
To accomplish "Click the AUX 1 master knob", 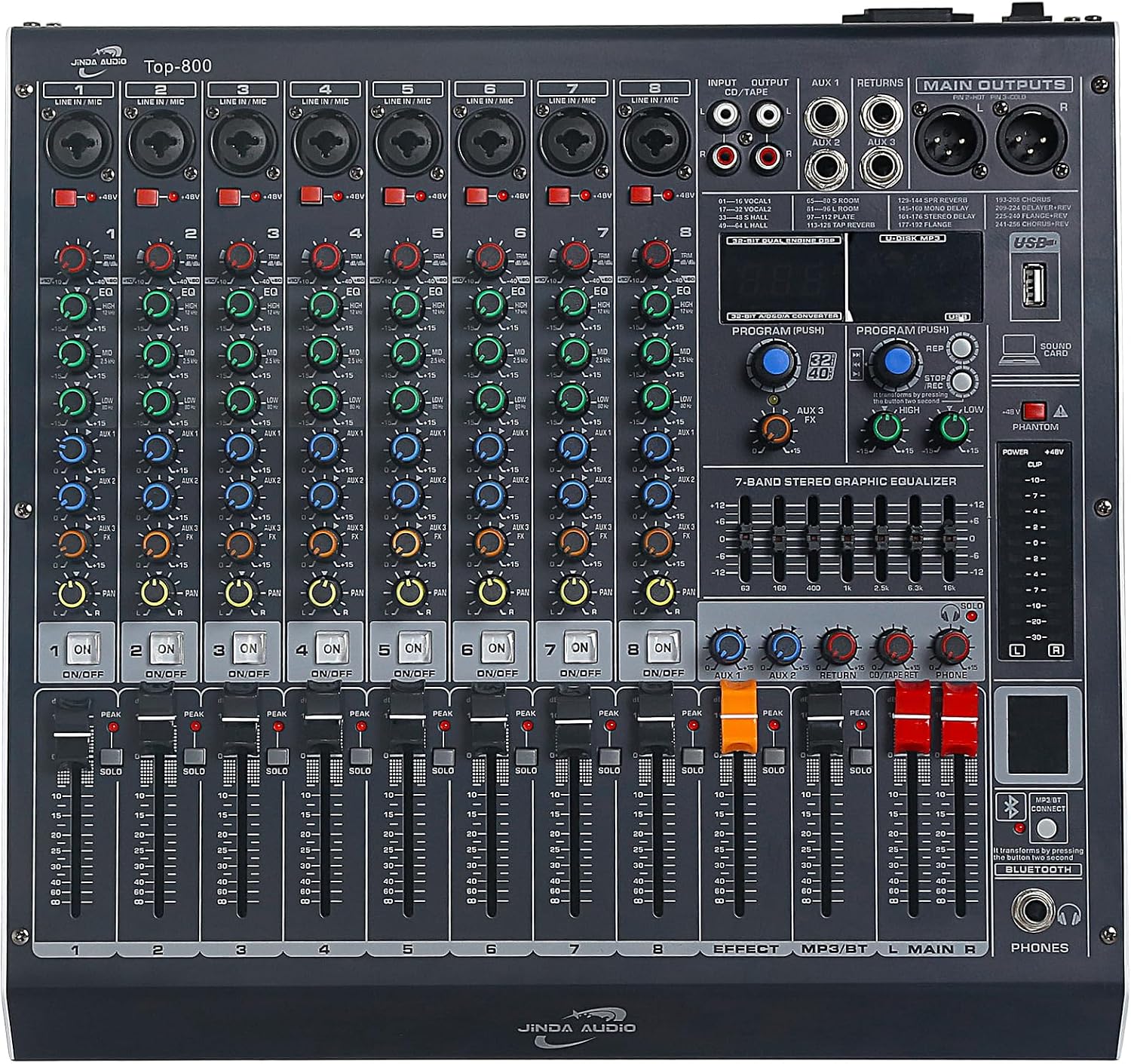I will click(x=729, y=647).
